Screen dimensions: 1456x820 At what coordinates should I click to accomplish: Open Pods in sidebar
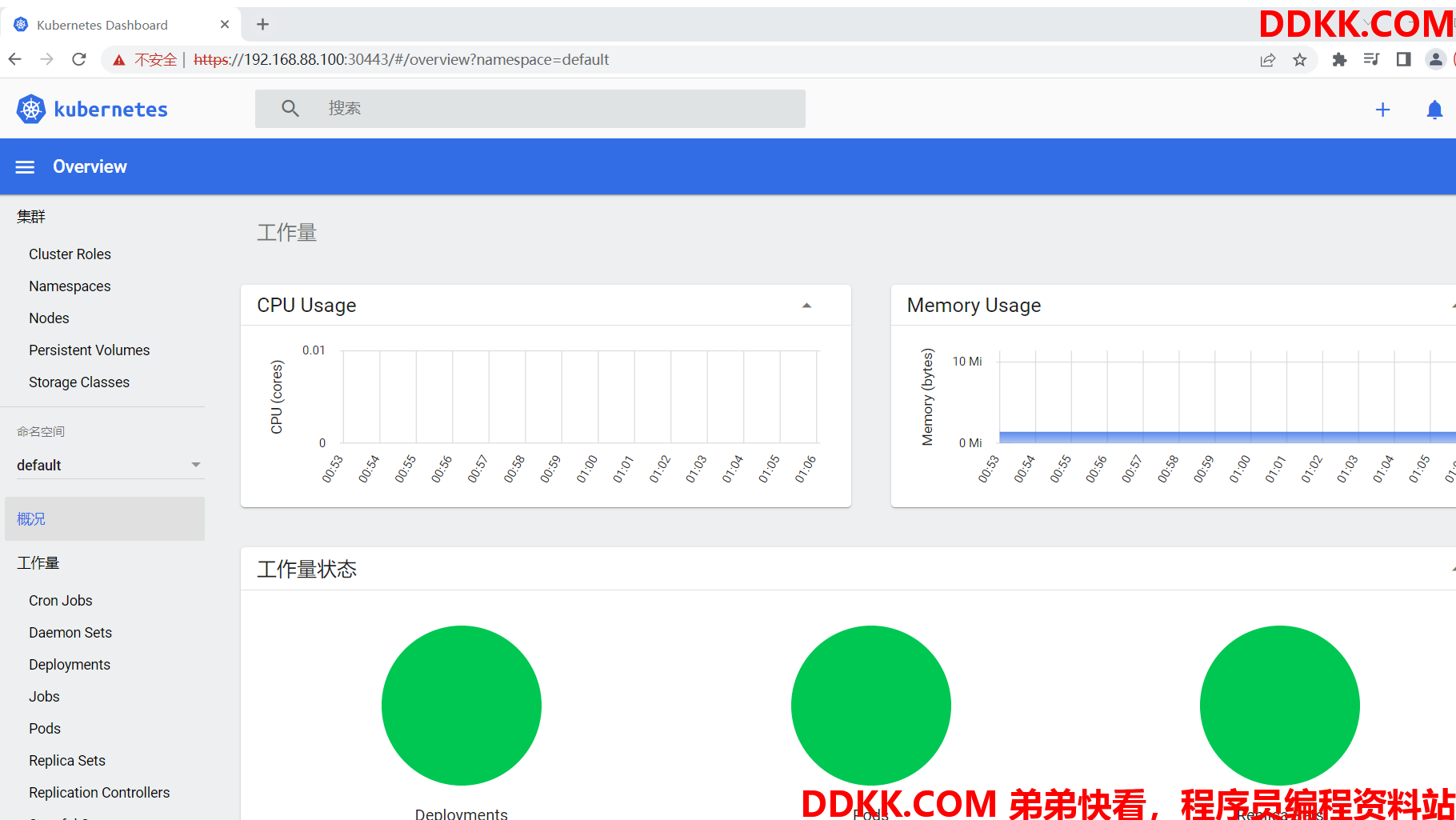tap(45, 729)
